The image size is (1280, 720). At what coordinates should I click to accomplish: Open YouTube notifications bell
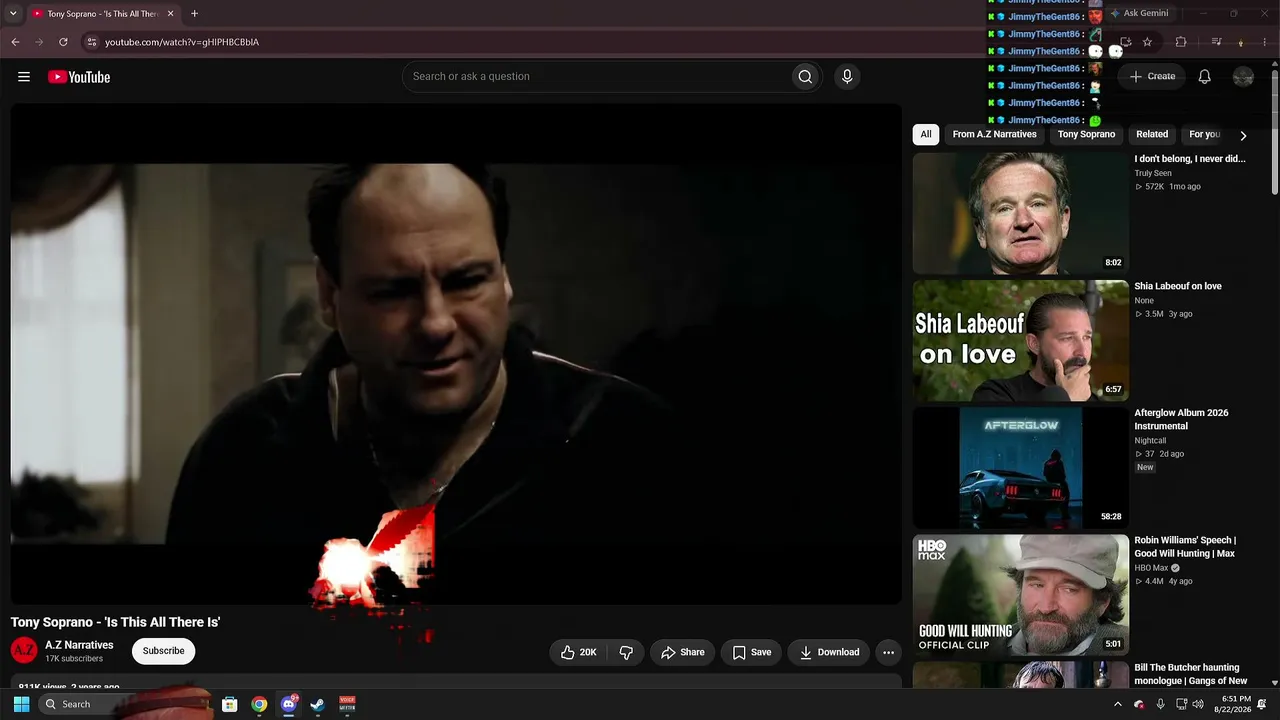pos(1205,77)
